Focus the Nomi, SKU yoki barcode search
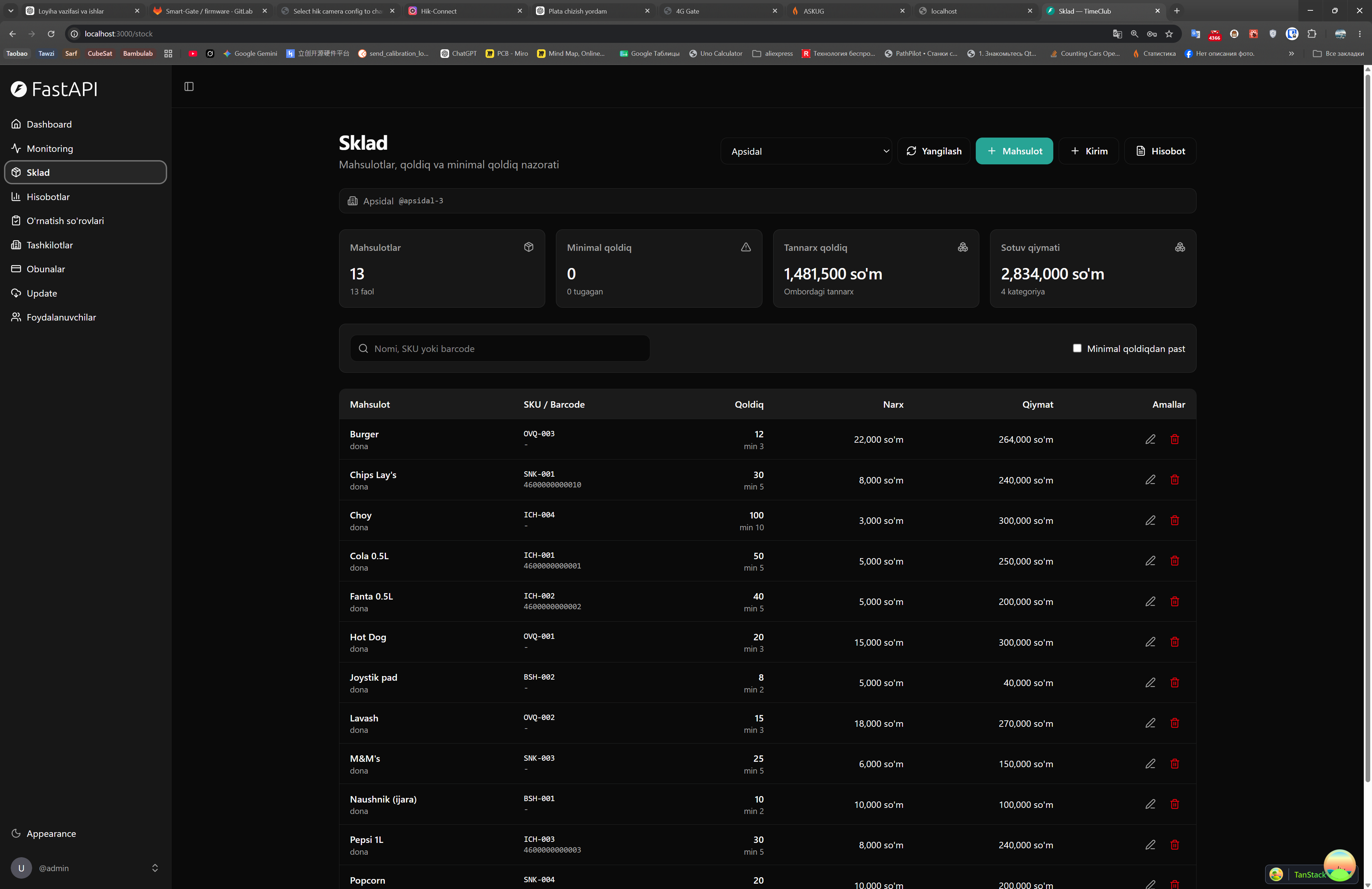Viewport: 1372px width, 889px height. click(500, 348)
